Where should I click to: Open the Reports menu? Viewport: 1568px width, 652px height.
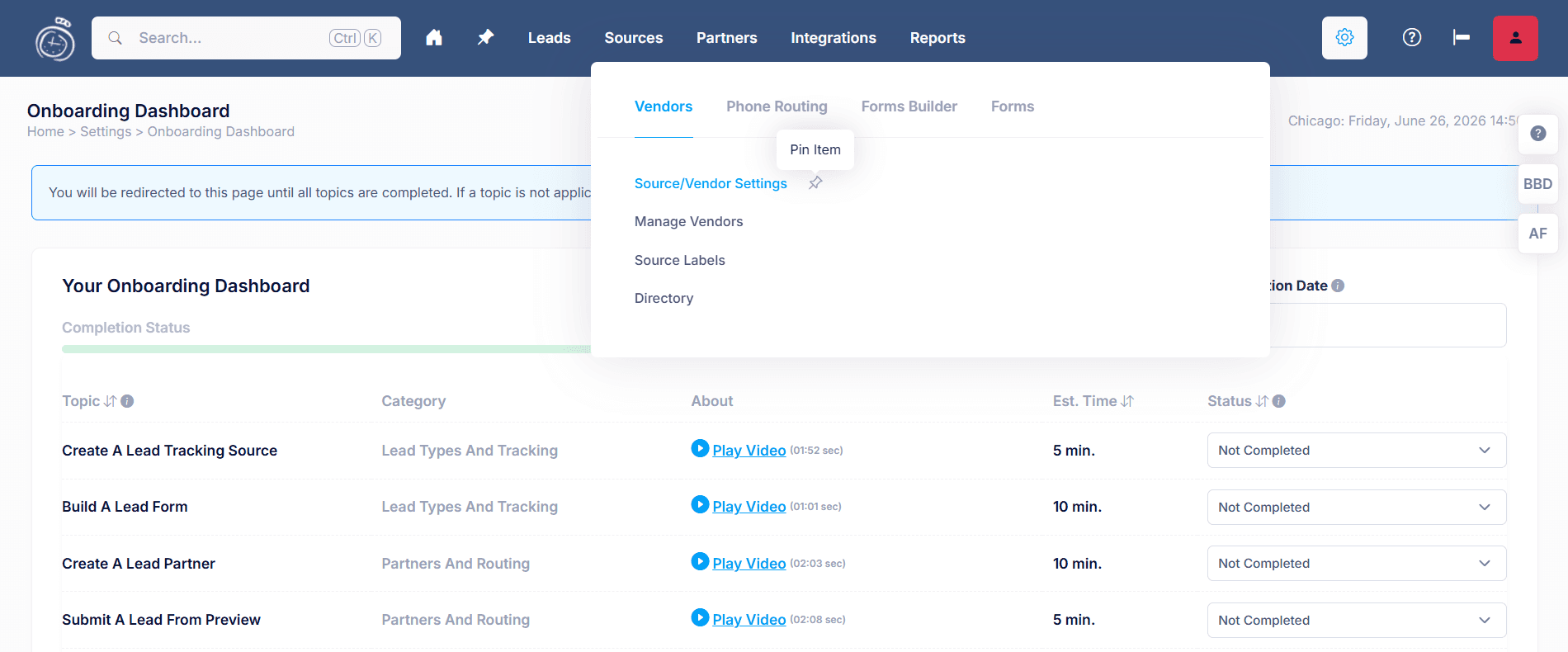pyautogui.click(x=937, y=38)
